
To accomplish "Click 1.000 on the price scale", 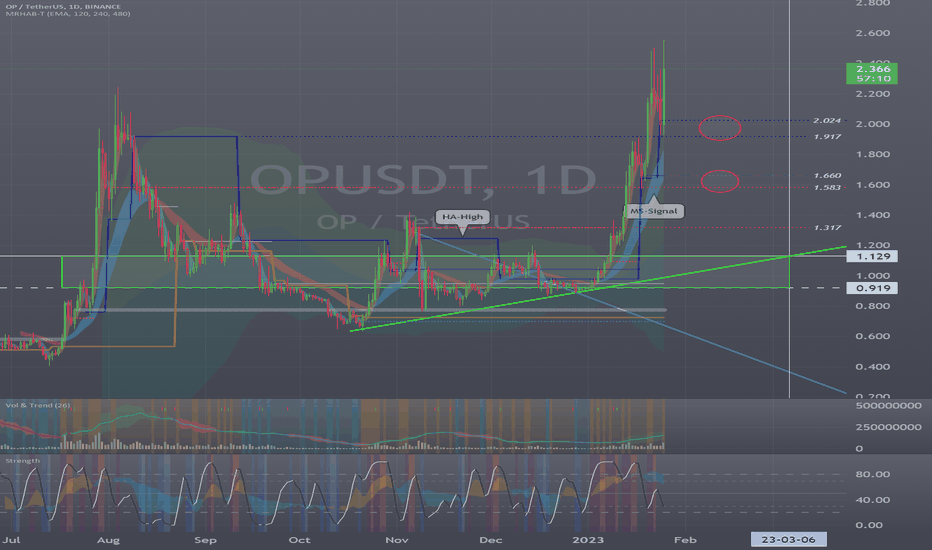I will [873, 276].
